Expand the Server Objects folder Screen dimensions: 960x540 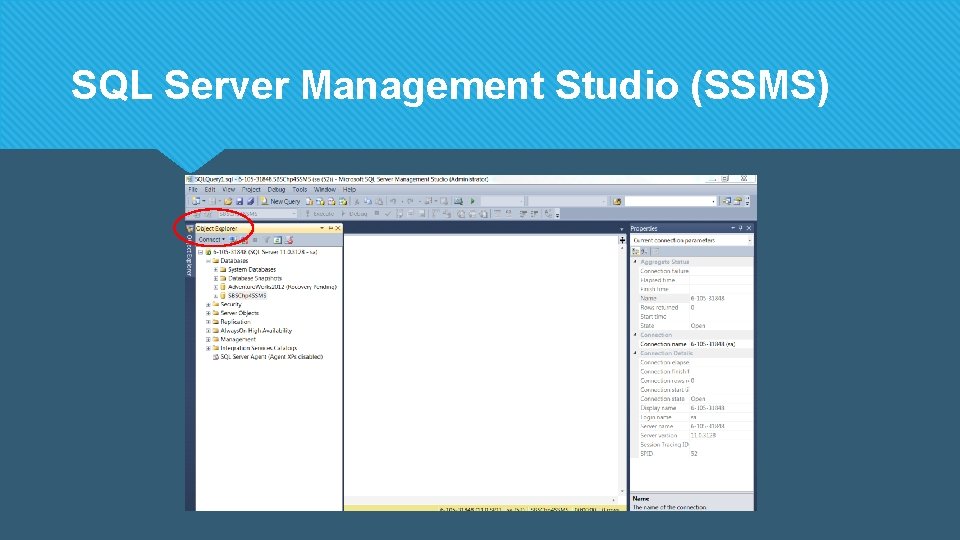pyautogui.click(x=208, y=313)
